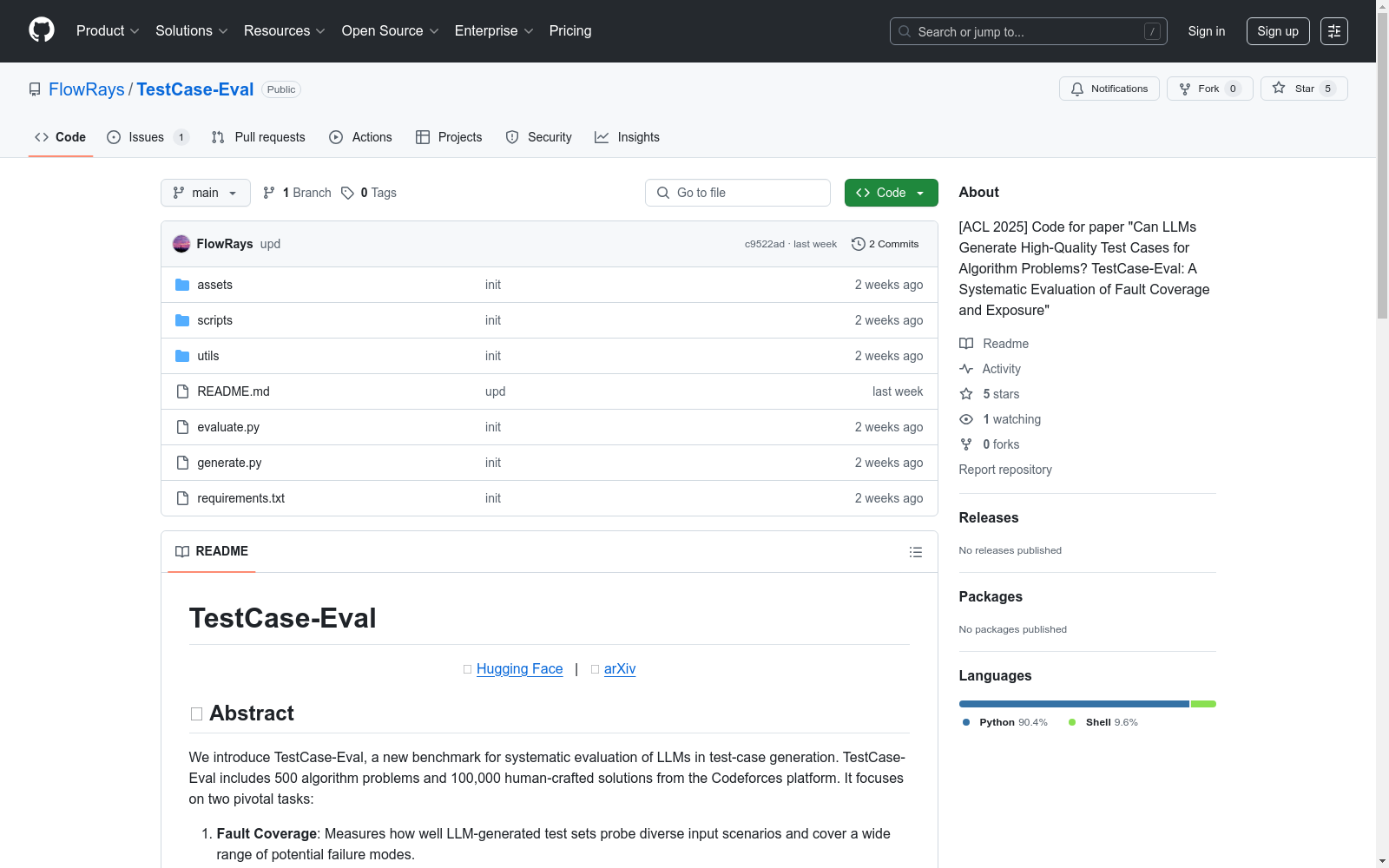Viewport: 1389px width, 868px height.
Task: Click the requirements.txt file icon
Action: point(182,498)
